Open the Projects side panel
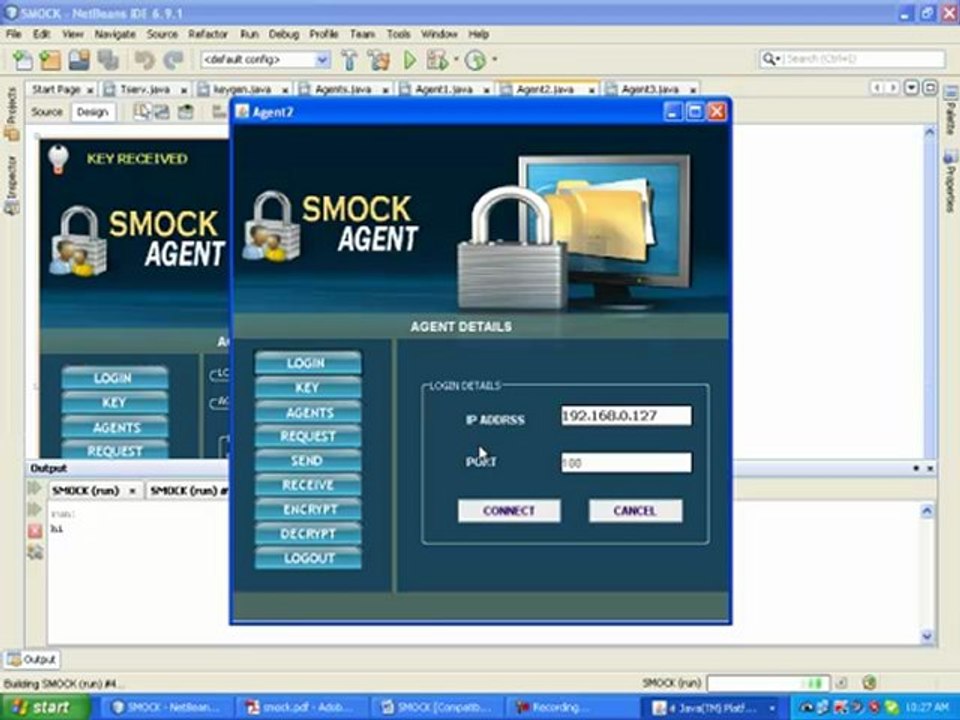 click(x=12, y=113)
